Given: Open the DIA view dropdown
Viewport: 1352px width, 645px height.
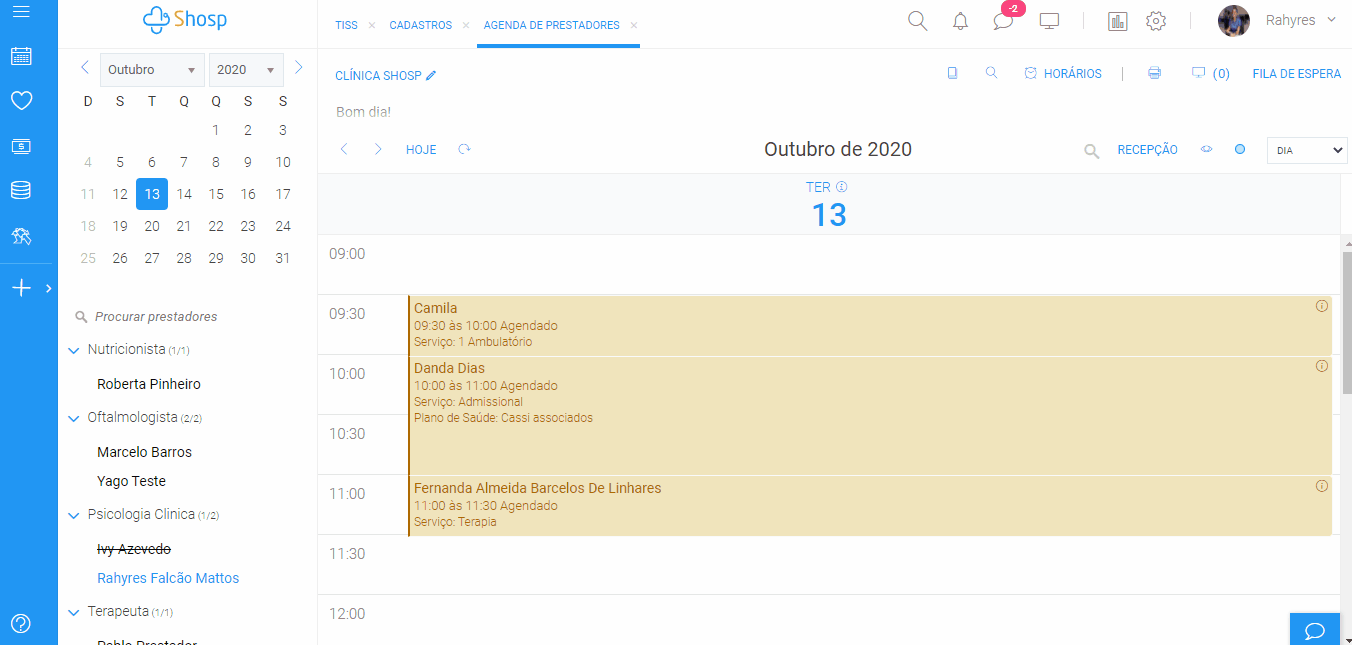Looking at the screenshot, I should pyautogui.click(x=1307, y=150).
